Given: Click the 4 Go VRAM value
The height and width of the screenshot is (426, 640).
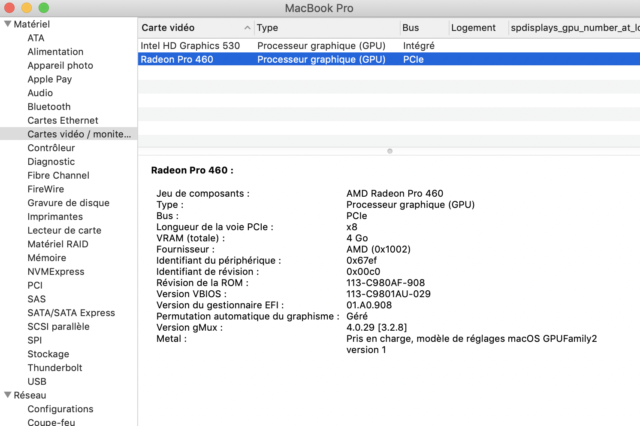Looking at the screenshot, I should (x=357, y=238).
